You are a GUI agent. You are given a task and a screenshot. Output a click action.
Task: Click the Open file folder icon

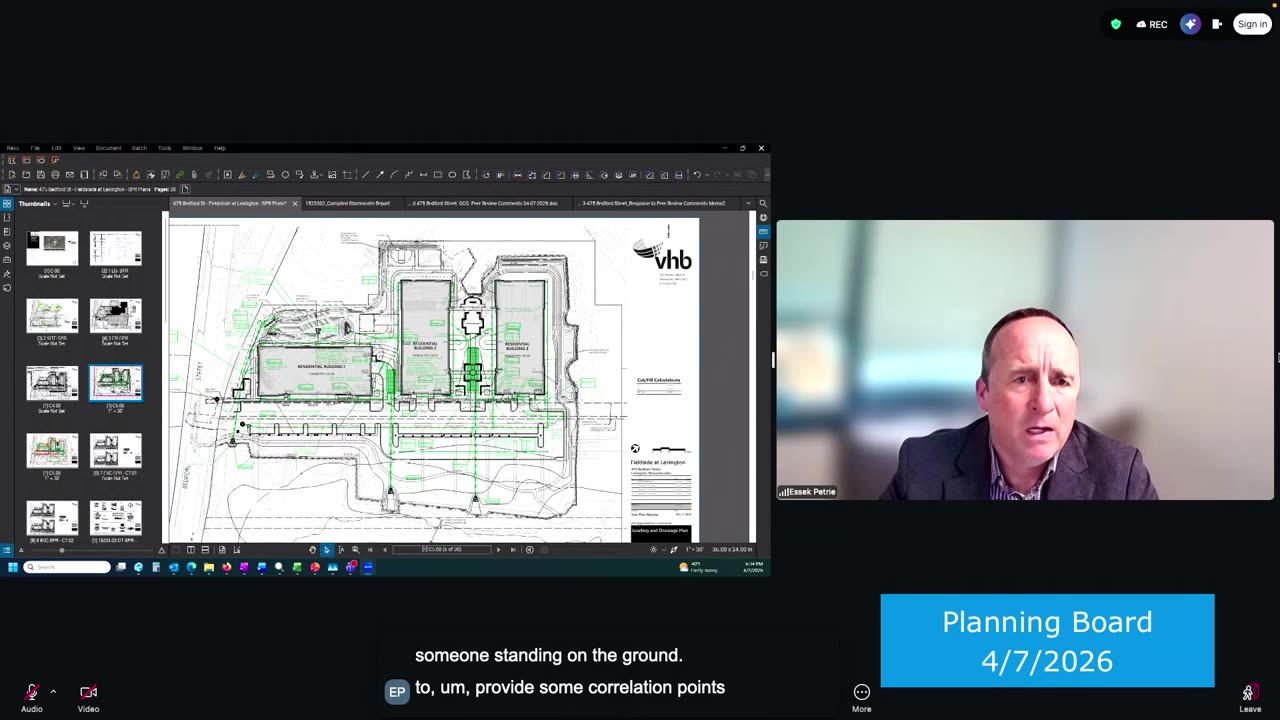point(26,175)
